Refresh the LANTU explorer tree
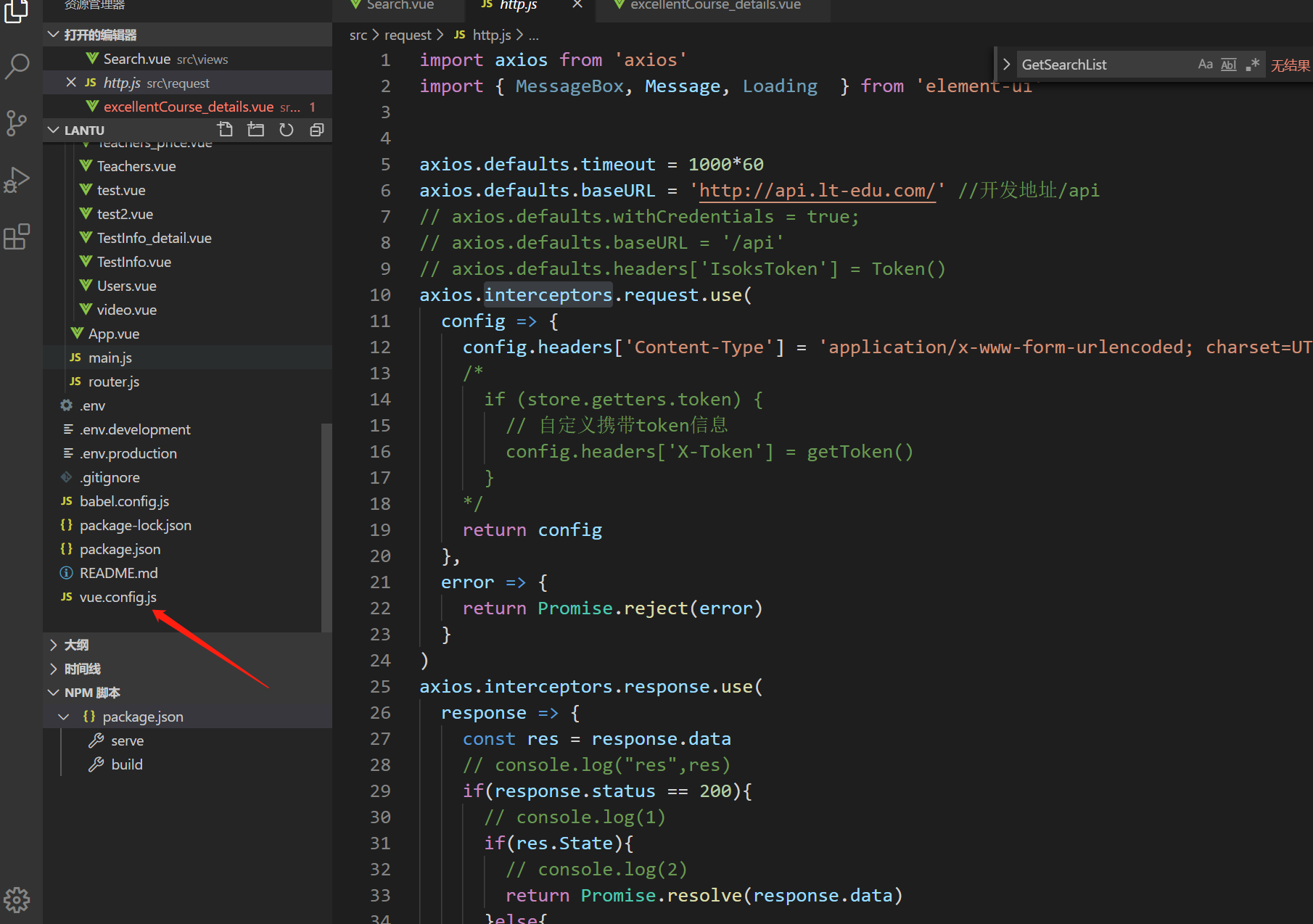1313x924 pixels. coord(287,130)
